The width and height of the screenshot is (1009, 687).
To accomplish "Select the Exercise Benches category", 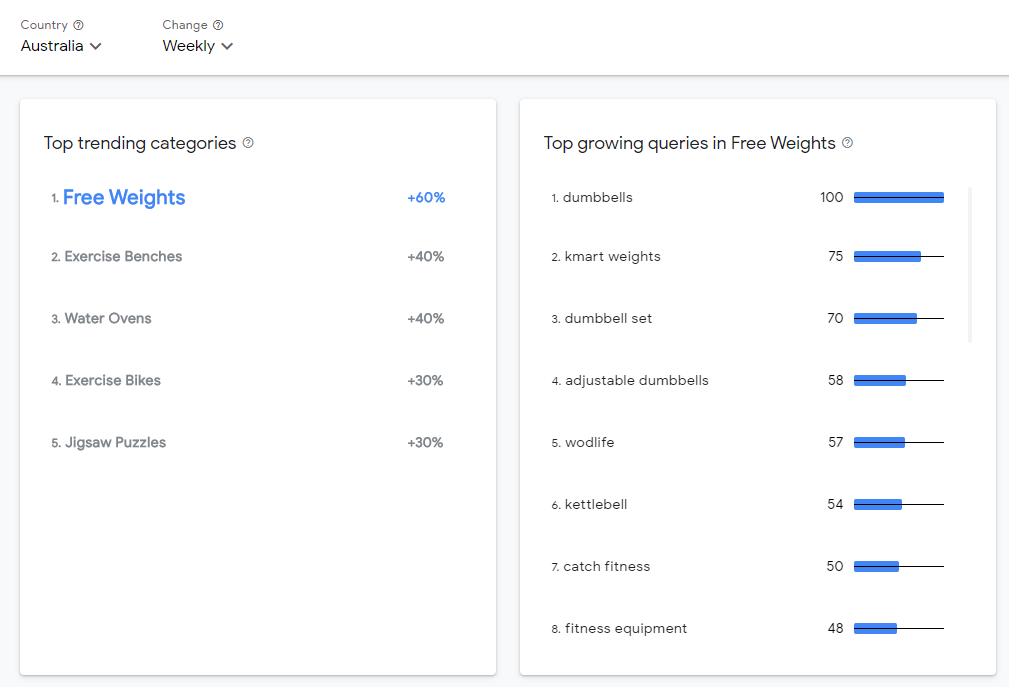I will (123, 257).
